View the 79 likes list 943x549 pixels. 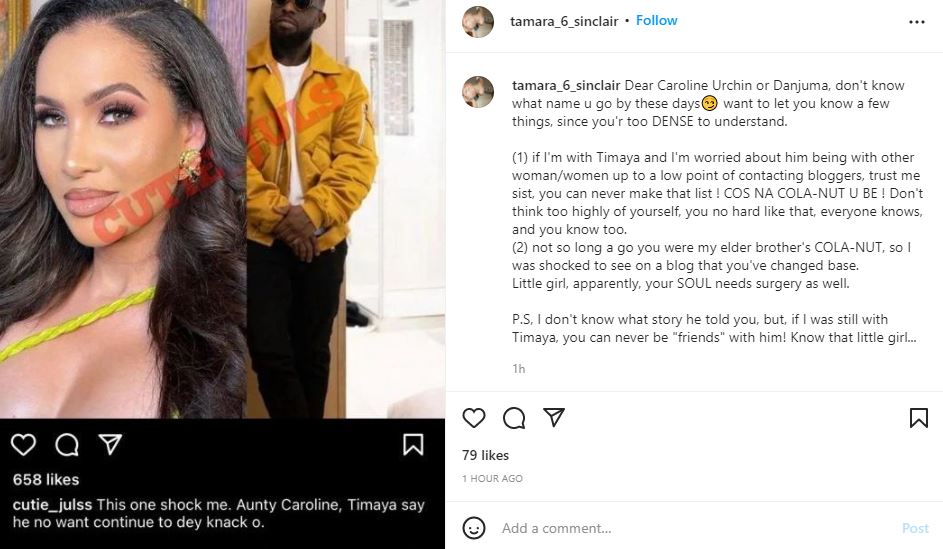click(484, 455)
